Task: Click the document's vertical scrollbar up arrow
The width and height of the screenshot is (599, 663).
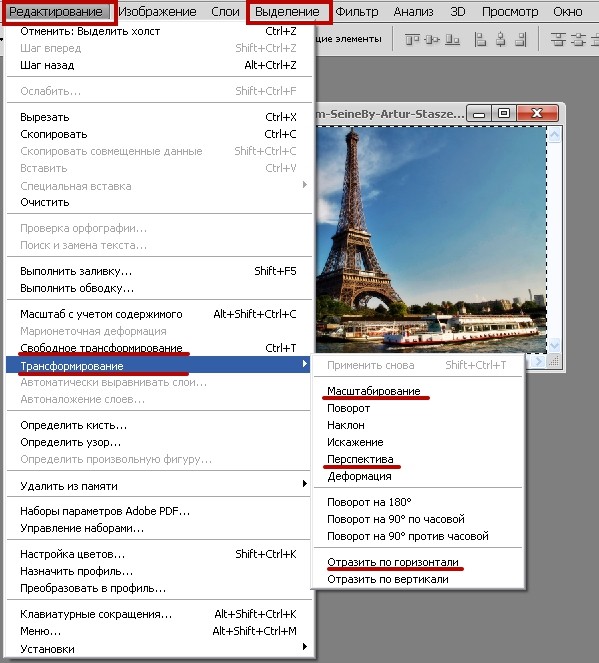Action: (554, 136)
